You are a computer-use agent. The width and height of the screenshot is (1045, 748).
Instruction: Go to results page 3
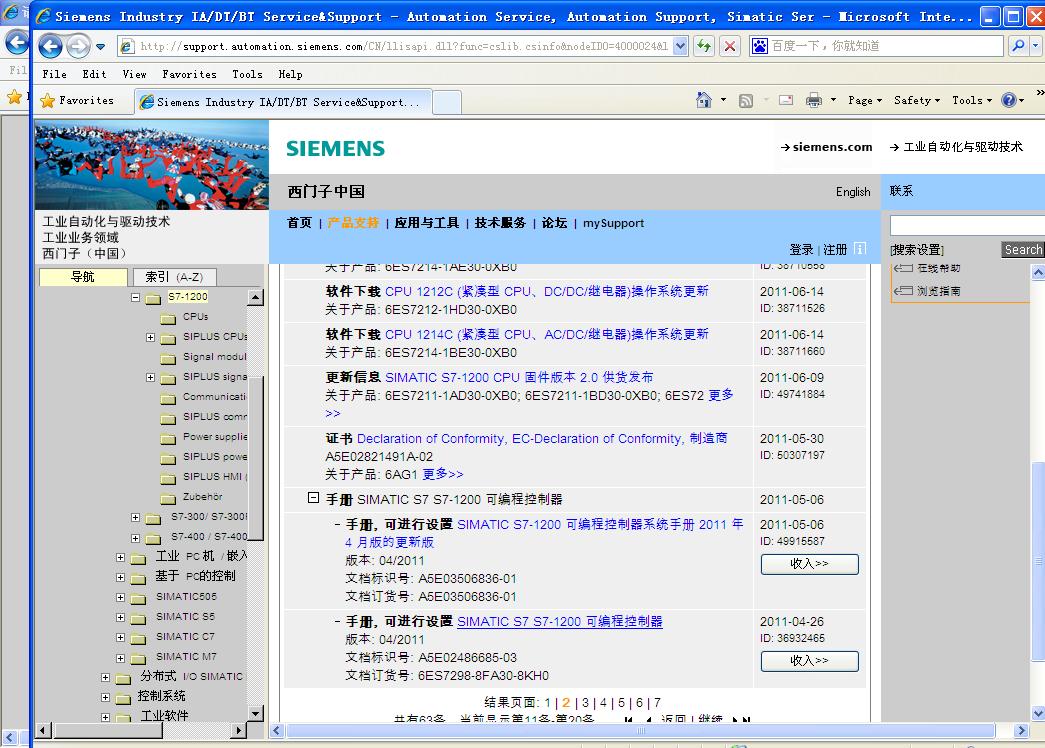tap(585, 703)
